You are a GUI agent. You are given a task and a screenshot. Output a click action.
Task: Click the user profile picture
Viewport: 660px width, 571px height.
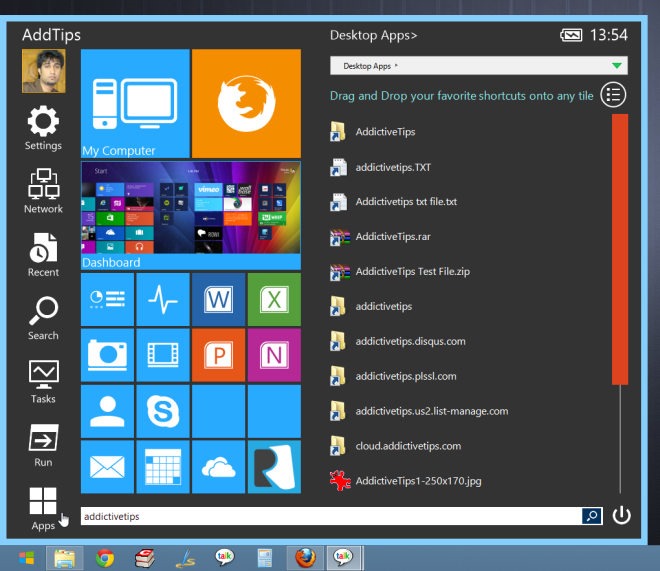[44, 71]
